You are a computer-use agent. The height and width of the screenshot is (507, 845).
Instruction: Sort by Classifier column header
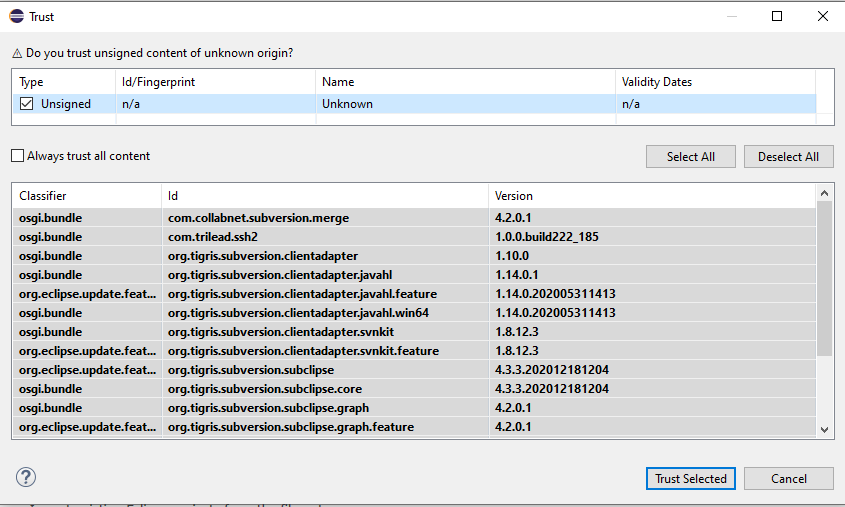click(87, 196)
